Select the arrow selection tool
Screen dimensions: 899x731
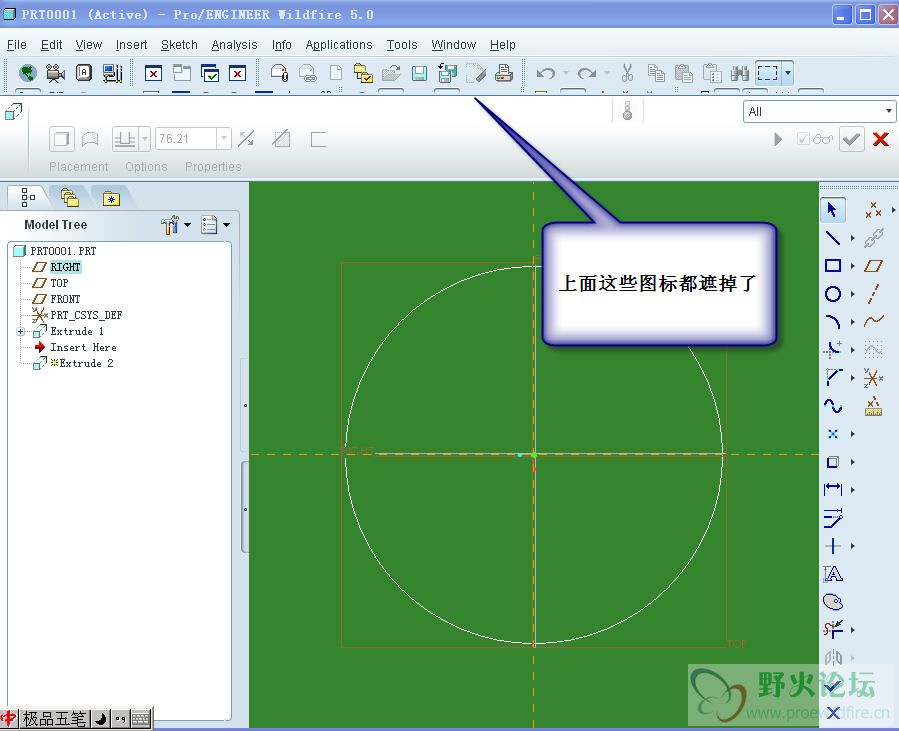832,210
